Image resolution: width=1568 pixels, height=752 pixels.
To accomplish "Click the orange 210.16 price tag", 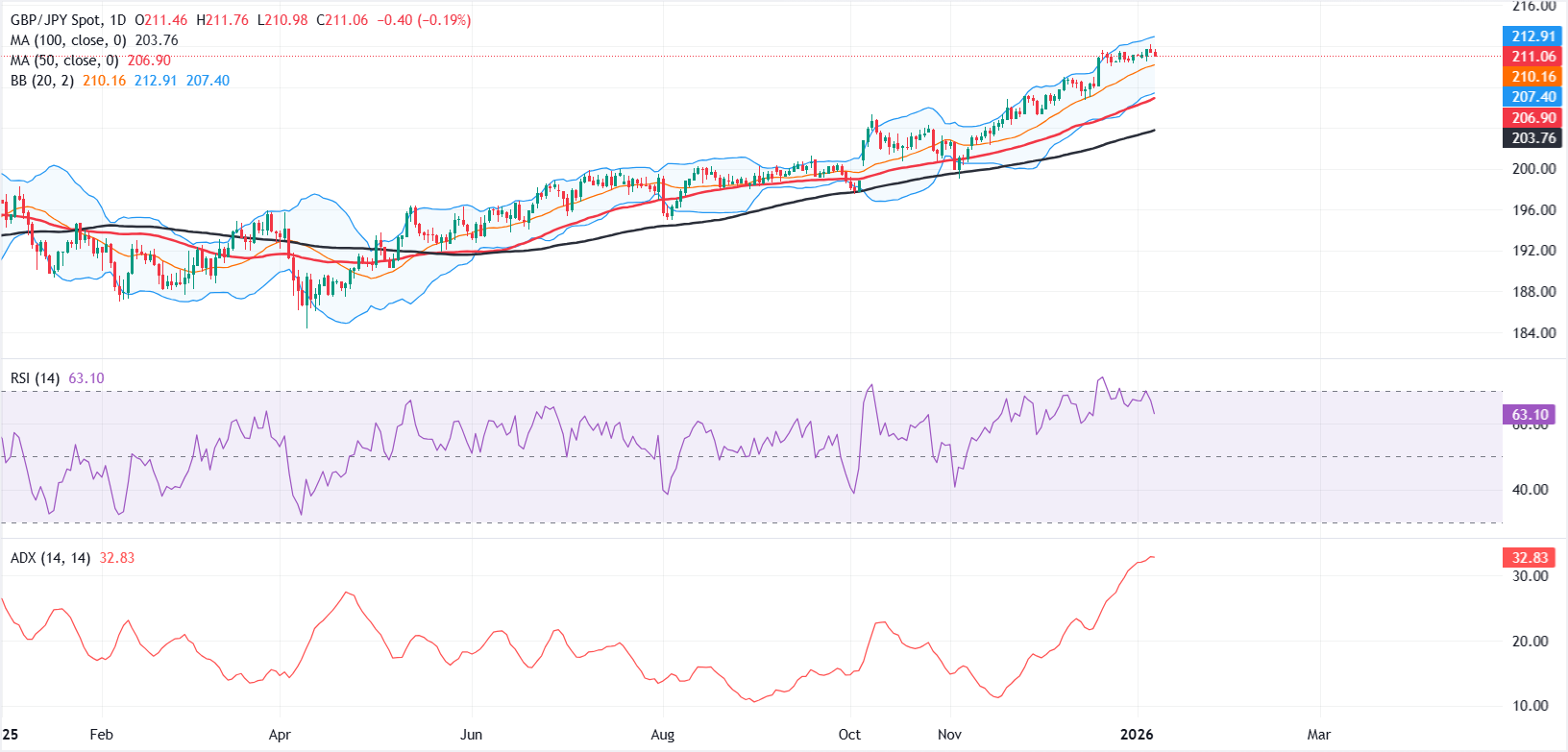I will click(x=1532, y=77).
